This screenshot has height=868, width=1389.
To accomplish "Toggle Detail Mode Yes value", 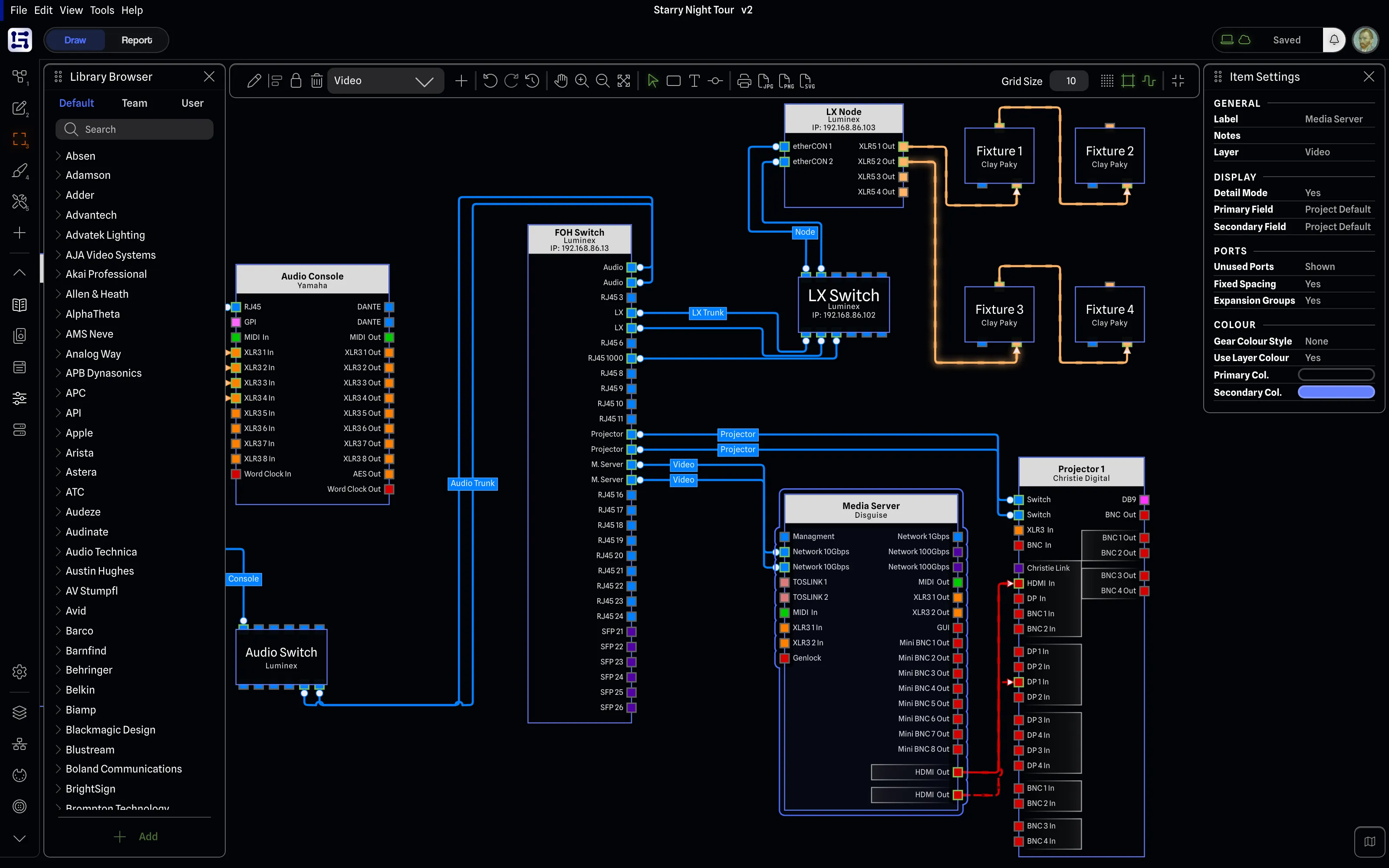I will (1312, 193).
